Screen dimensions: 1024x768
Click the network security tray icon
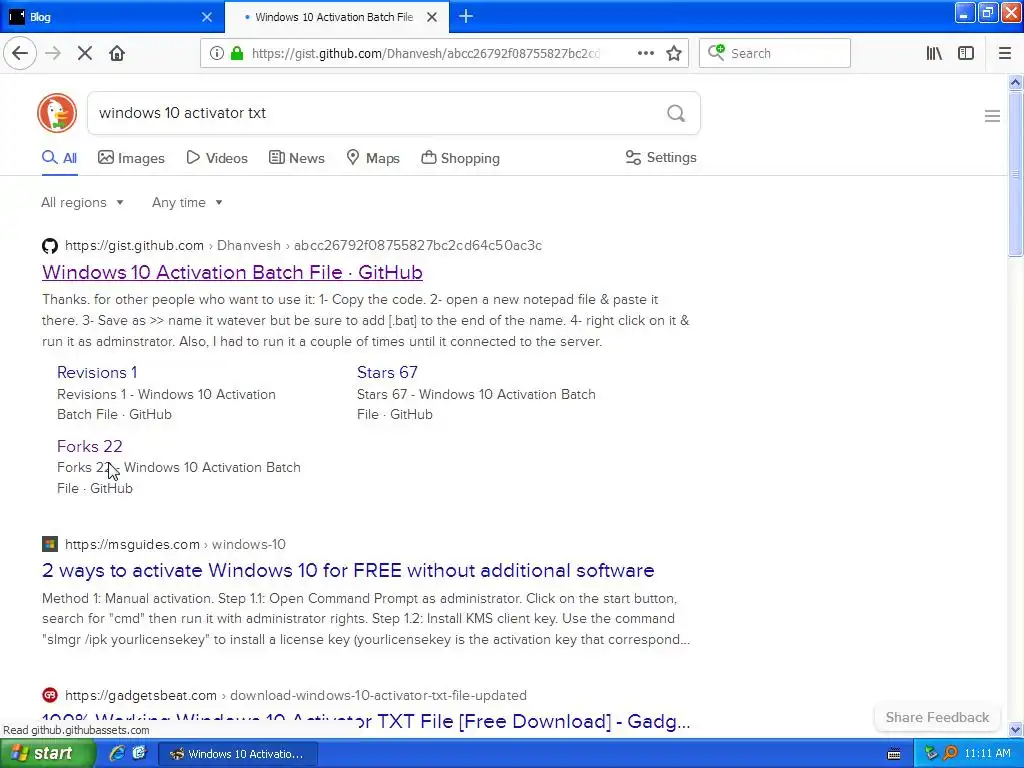click(931, 753)
